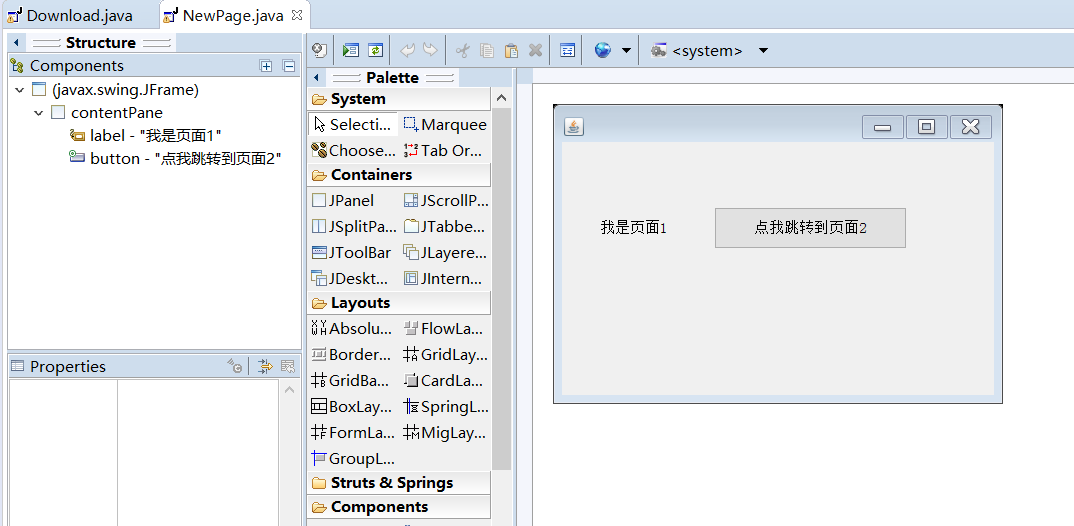Select GroupLayout in palette
Image resolution: width=1074 pixels, height=526 pixels.
pyautogui.click(x=353, y=459)
